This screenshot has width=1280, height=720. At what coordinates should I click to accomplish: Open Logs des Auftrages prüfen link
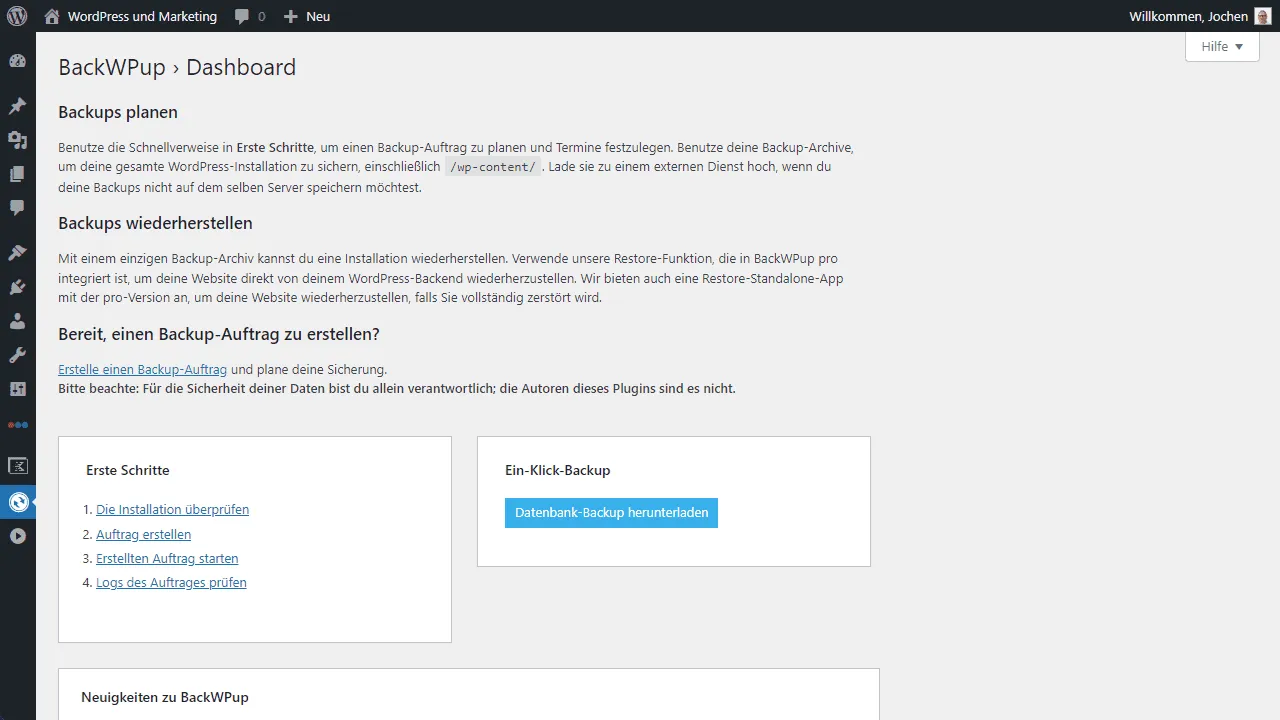point(171,582)
